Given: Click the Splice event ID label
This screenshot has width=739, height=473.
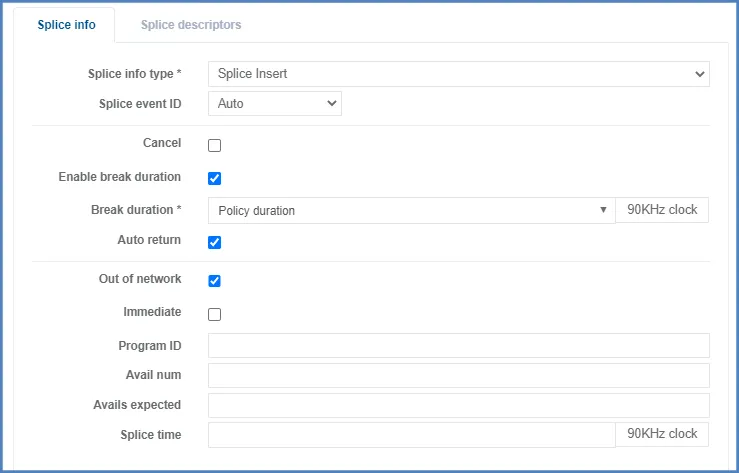Looking at the screenshot, I should (x=140, y=104).
